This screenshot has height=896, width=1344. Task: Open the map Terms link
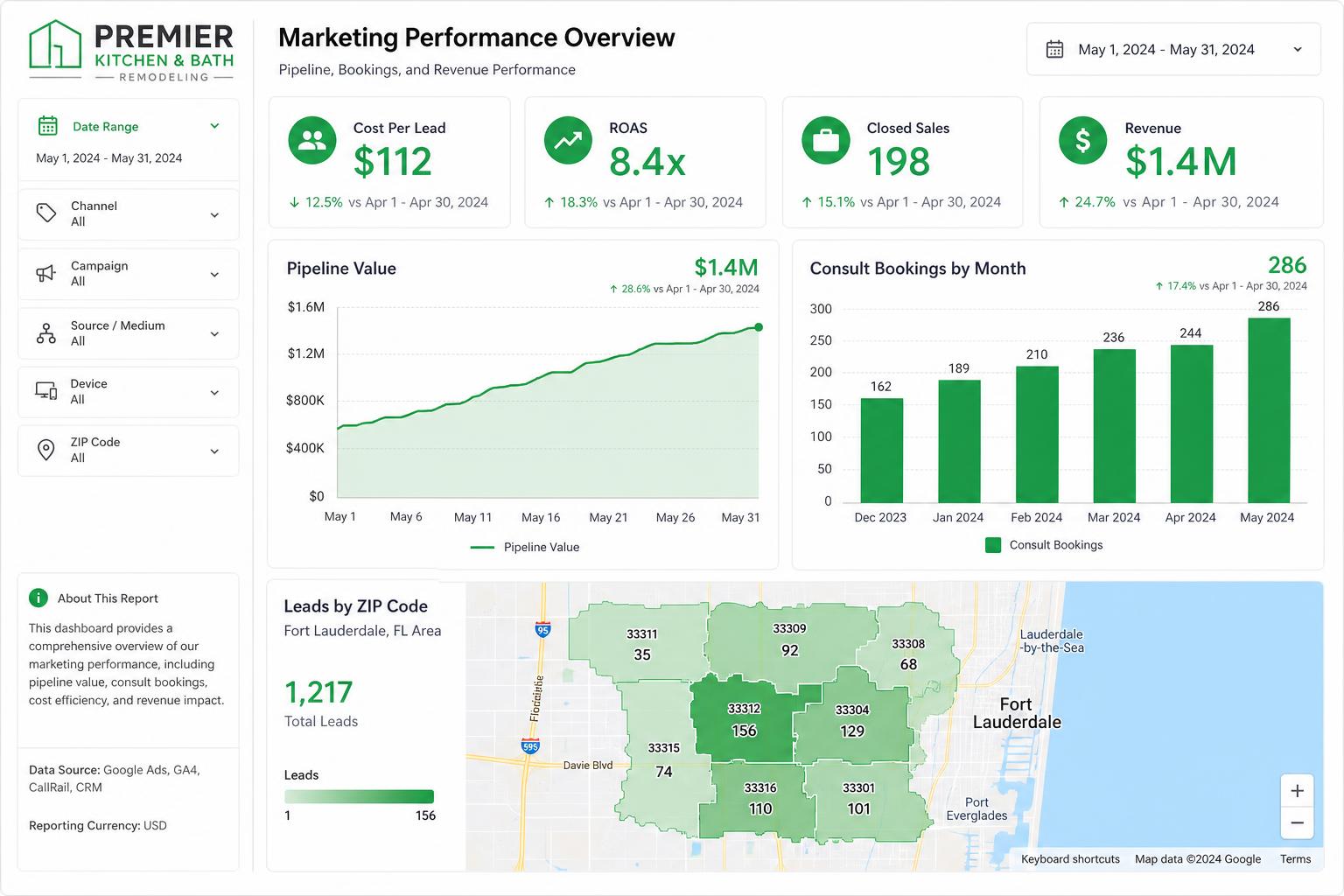pyautogui.click(x=1295, y=859)
